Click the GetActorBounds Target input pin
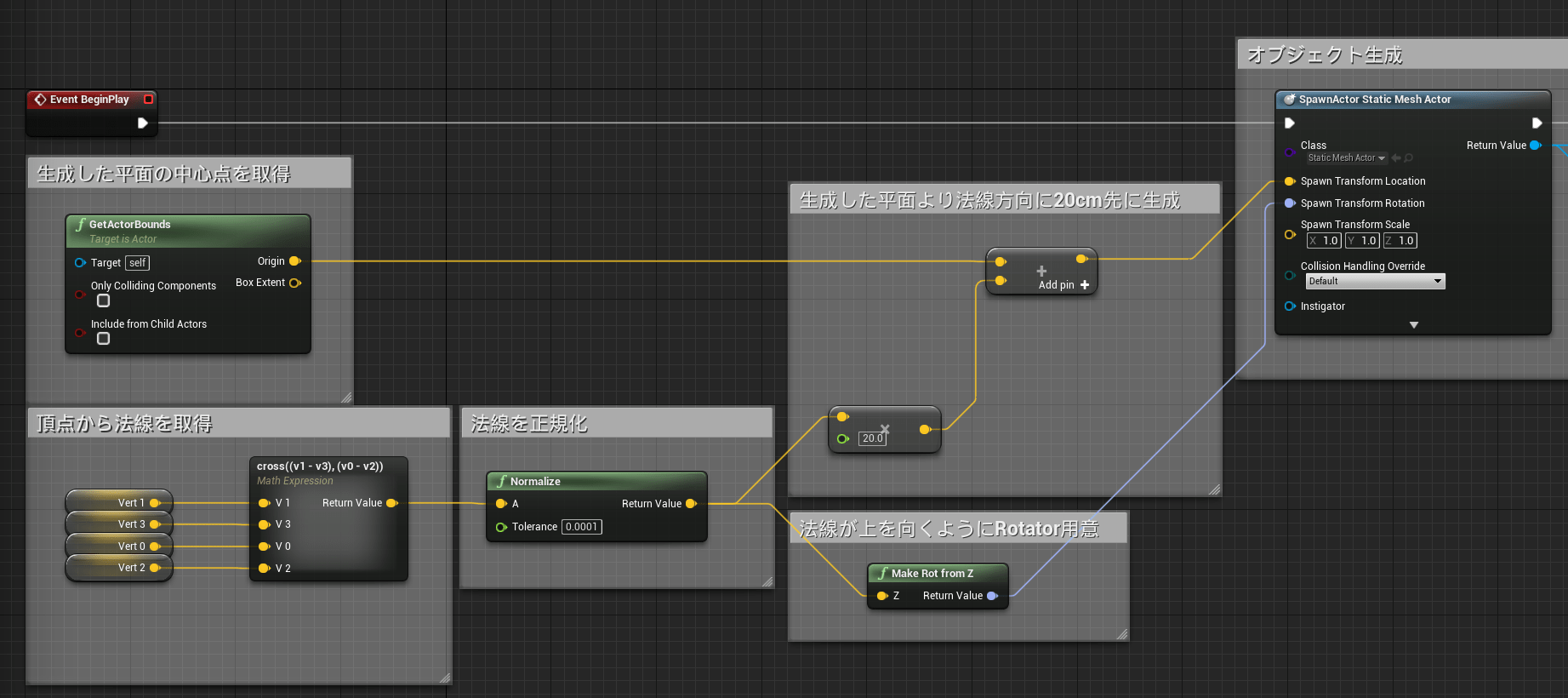This screenshot has width=1568, height=698. click(x=80, y=262)
